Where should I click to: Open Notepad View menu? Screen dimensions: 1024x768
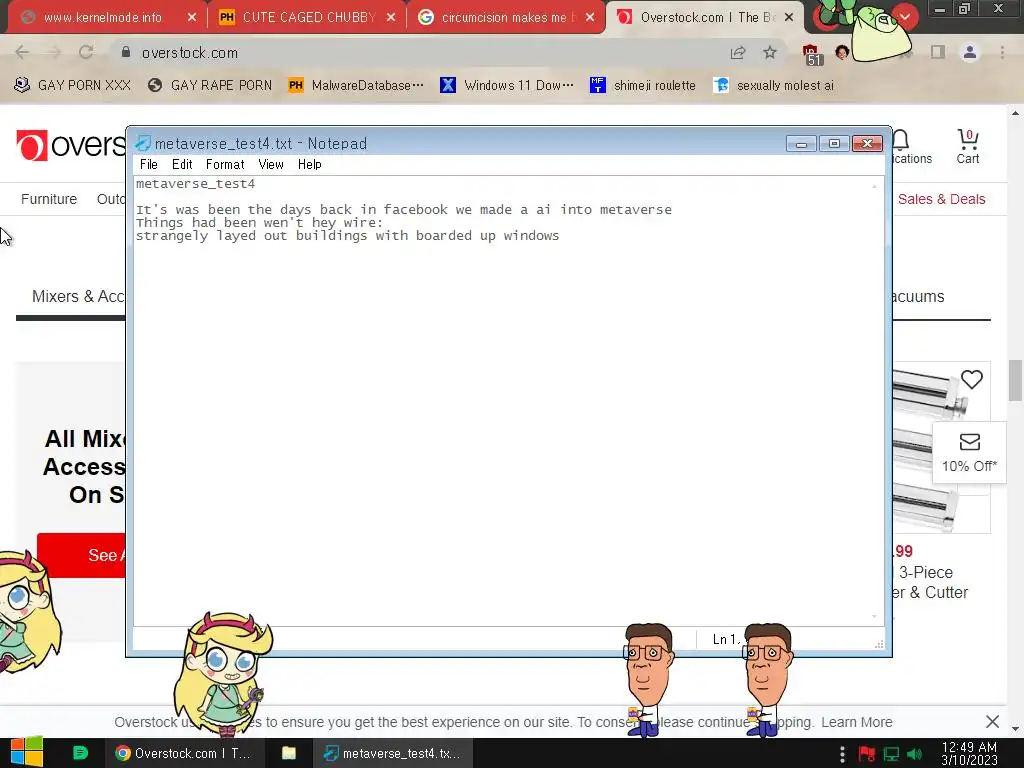[271, 165]
